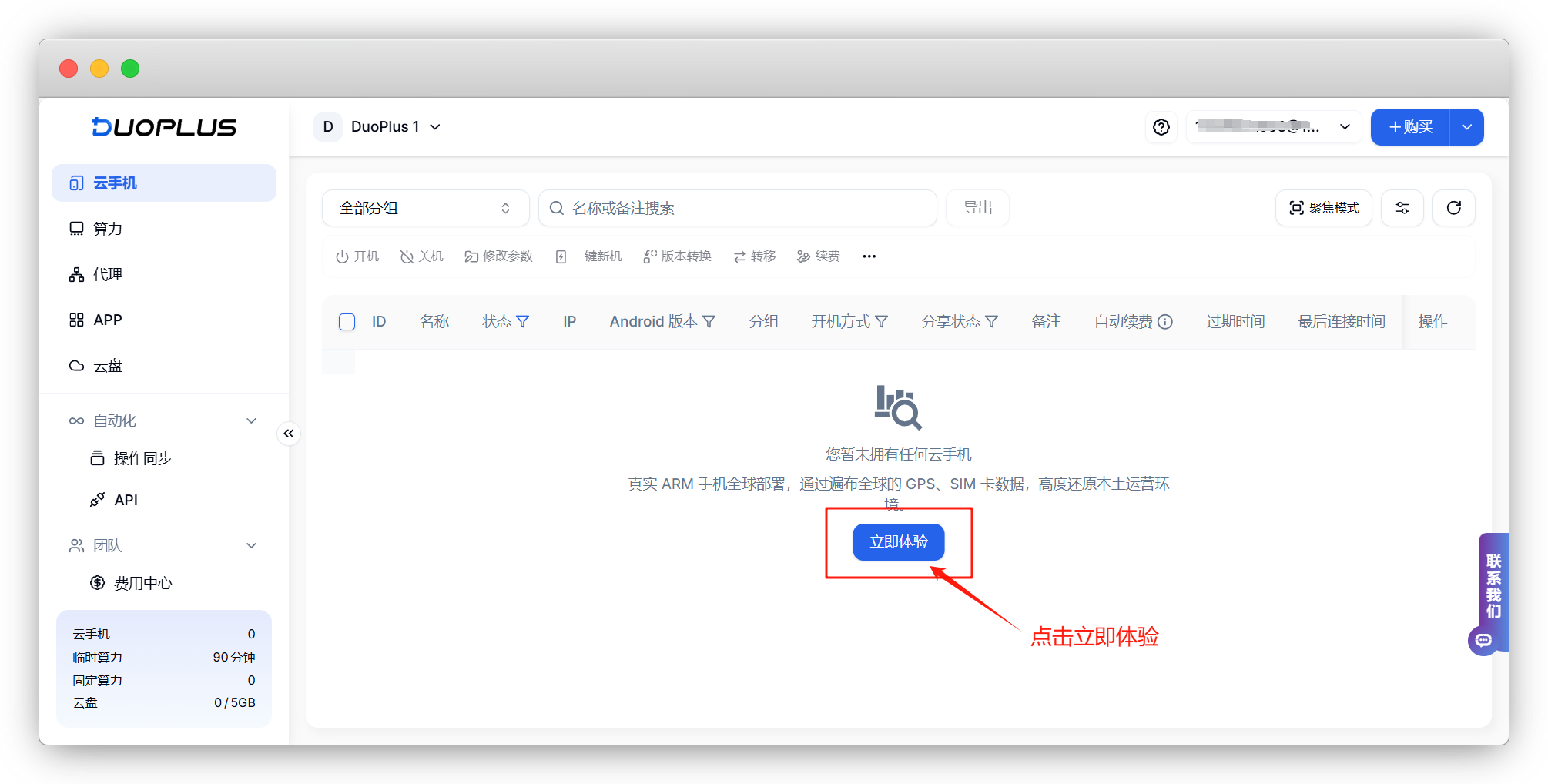Open the more actions ellipsis
Image resolution: width=1548 pixels, height=784 pixels.
pyautogui.click(x=869, y=256)
